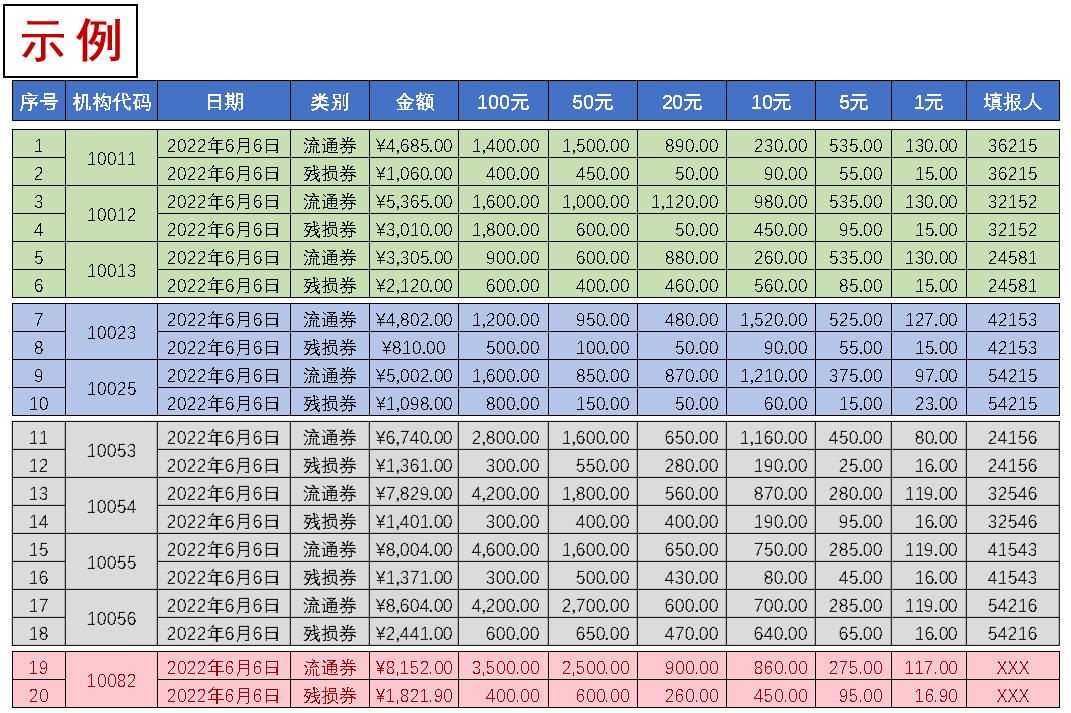Viewport: 1071px width, 713px height.
Task: Select the amount cell ¥2,441.00
Action: 415,634
